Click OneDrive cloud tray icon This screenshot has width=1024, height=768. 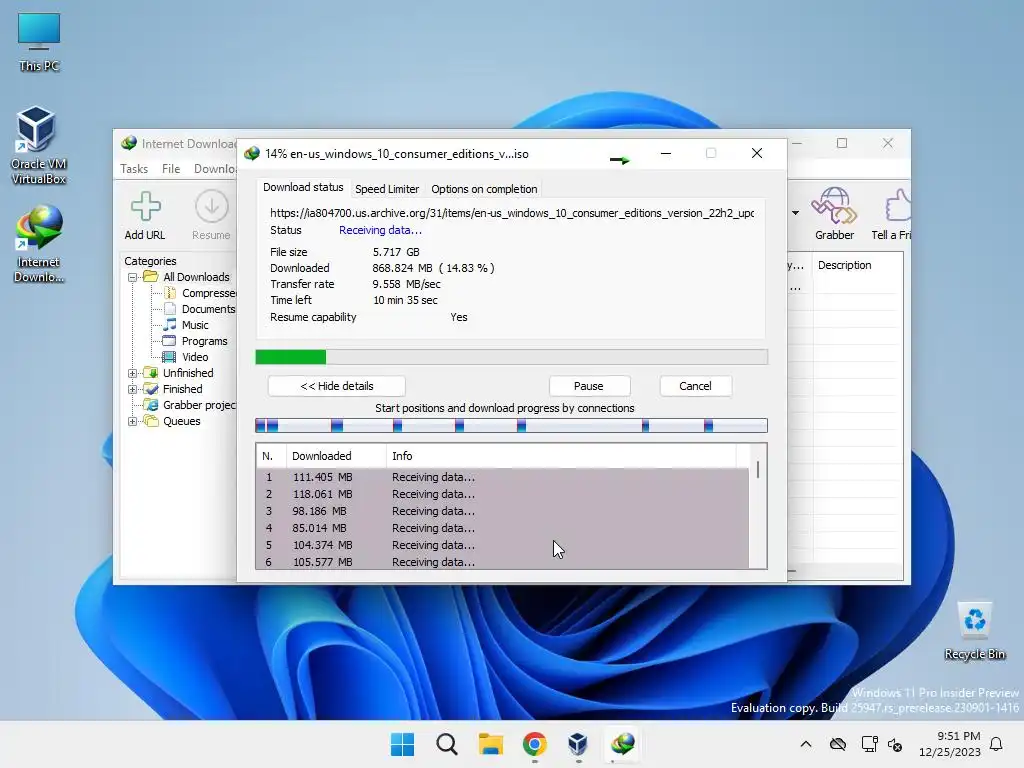click(838, 744)
